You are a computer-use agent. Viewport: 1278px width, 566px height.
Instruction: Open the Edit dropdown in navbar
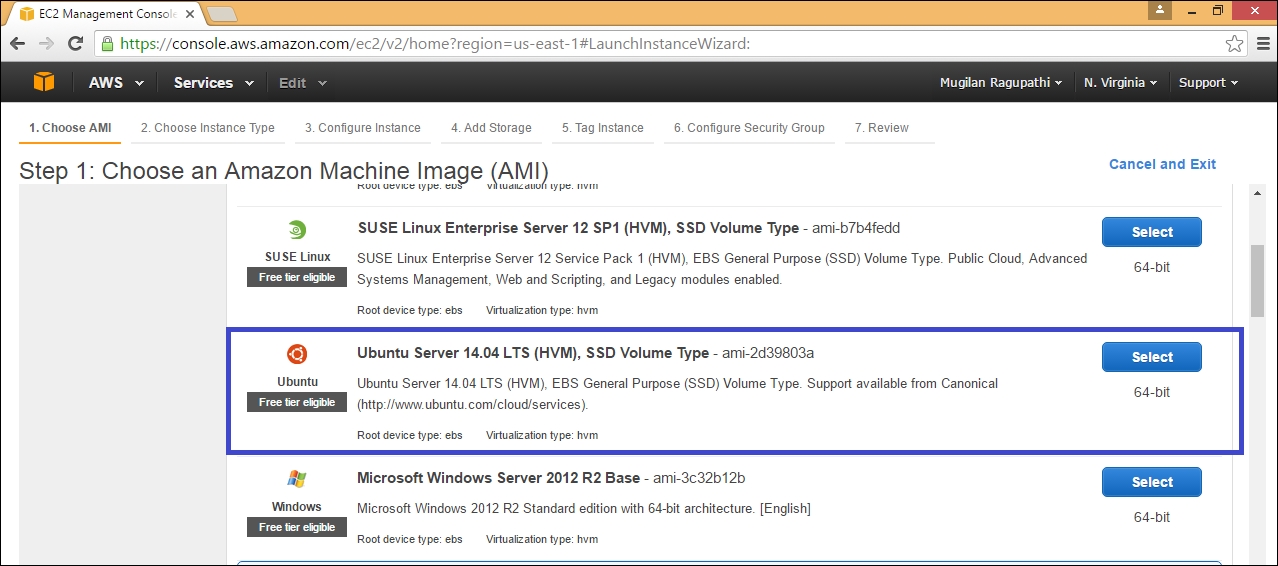tap(303, 83)
